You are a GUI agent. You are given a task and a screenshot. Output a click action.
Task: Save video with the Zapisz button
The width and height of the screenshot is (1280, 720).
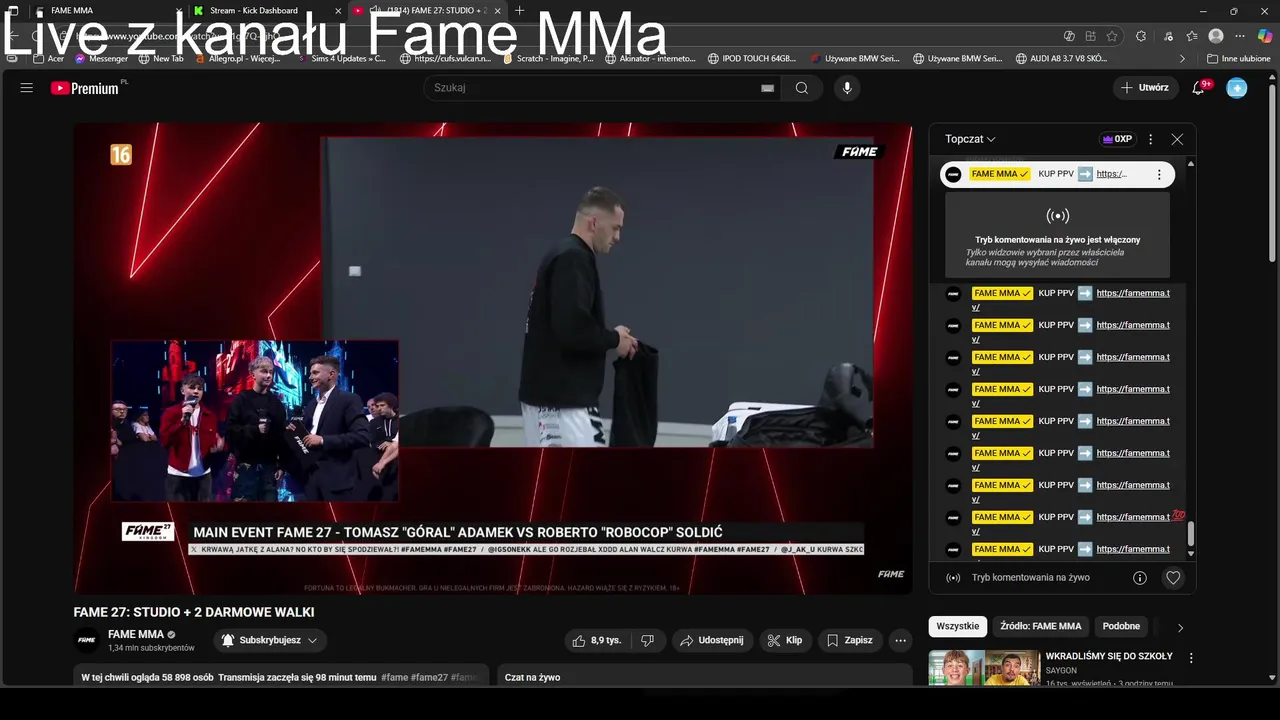(x=849, y=641)
